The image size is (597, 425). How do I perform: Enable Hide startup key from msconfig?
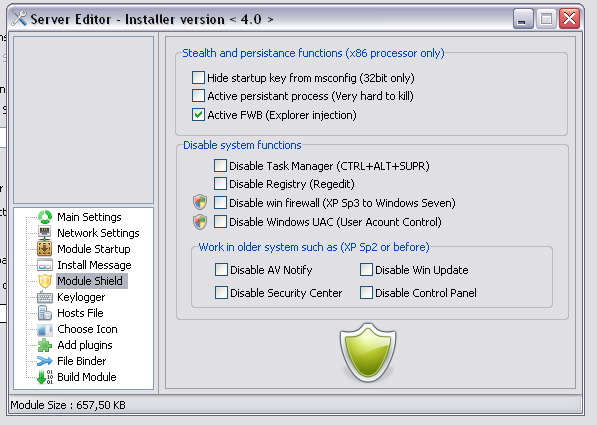click(198, 78)
